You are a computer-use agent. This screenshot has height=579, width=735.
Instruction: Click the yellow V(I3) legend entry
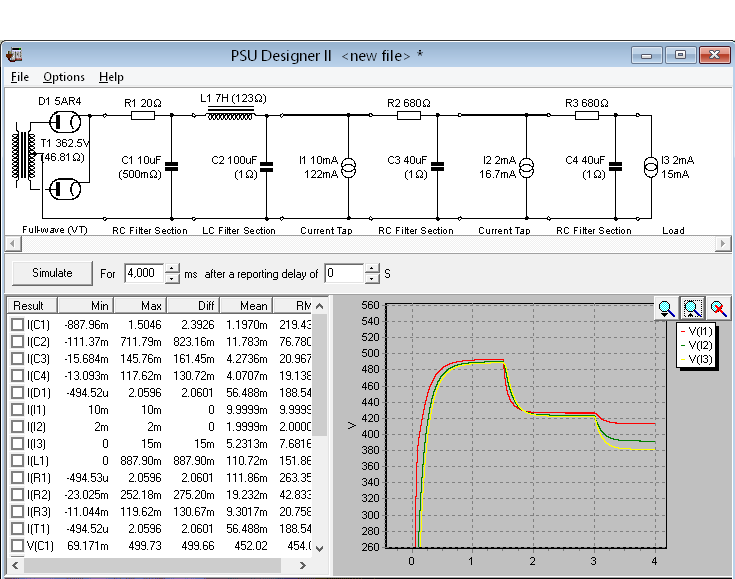tap(697, 360)
